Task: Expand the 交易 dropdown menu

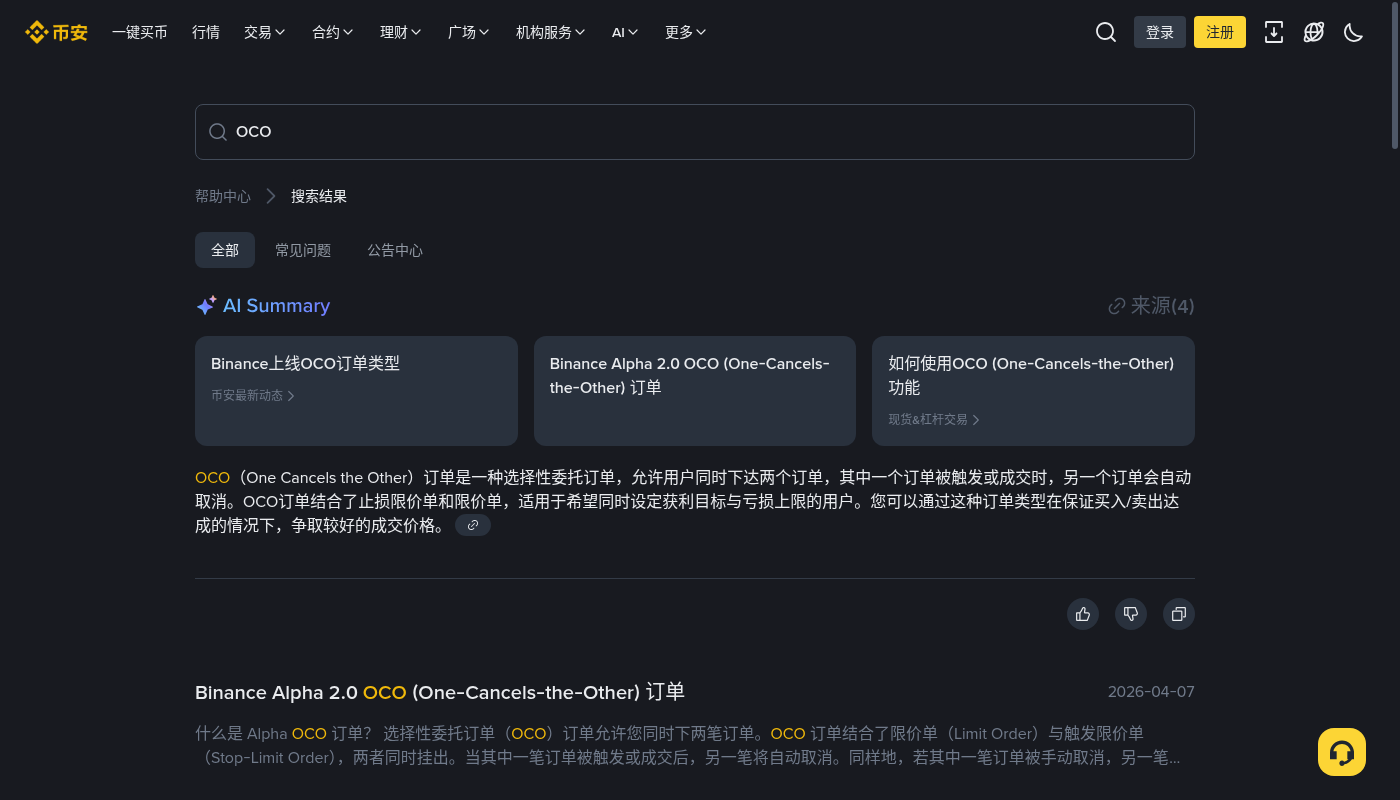Action: [265, 32]
